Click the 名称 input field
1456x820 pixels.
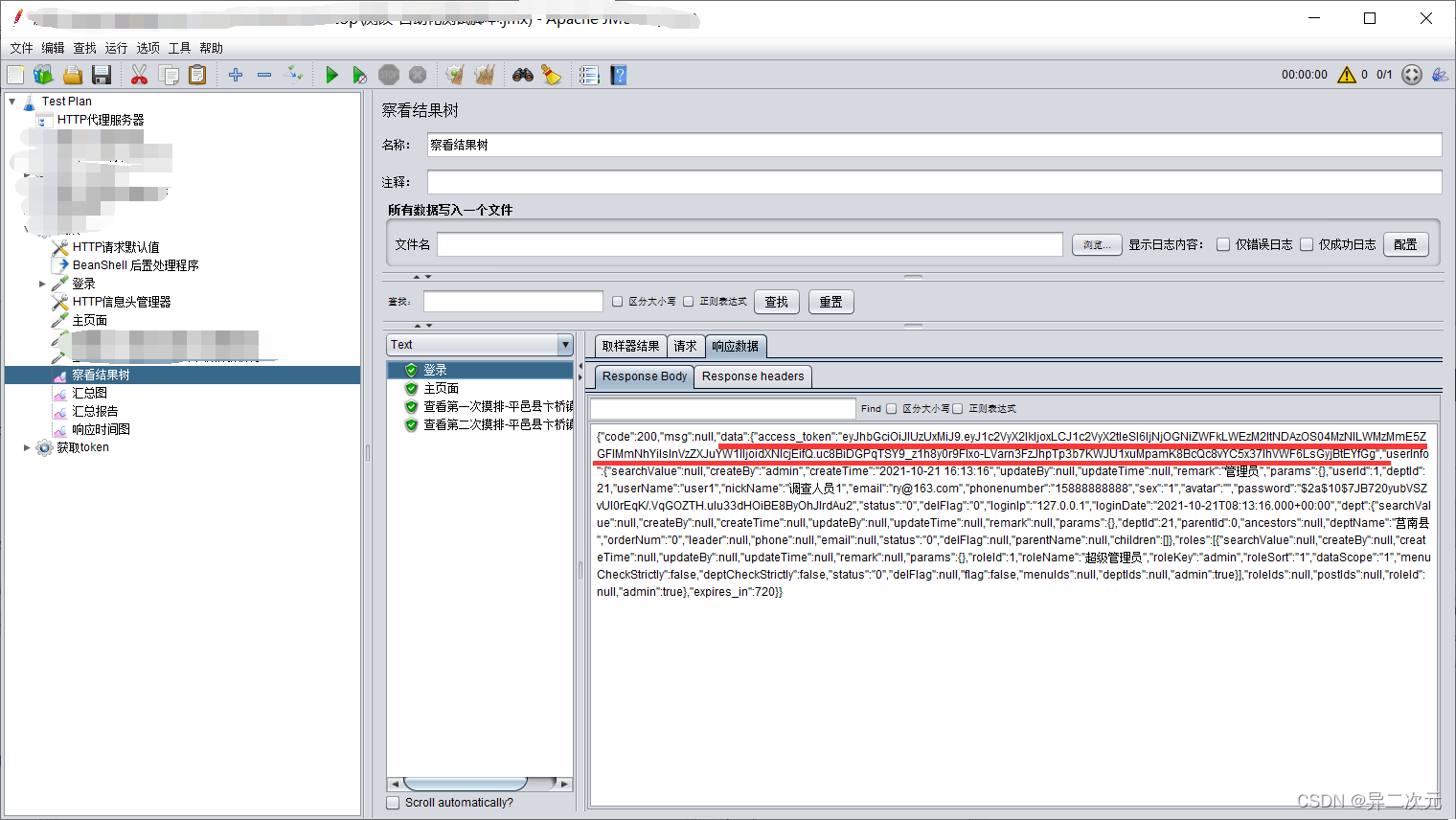tap(934, 145)
